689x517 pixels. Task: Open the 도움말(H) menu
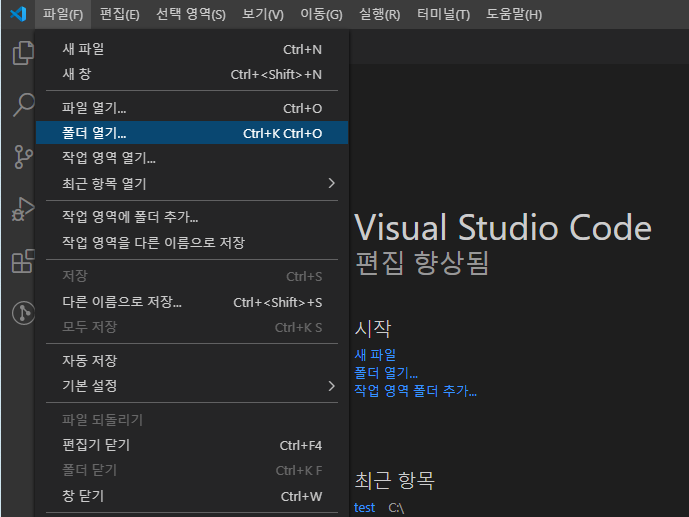514,14
